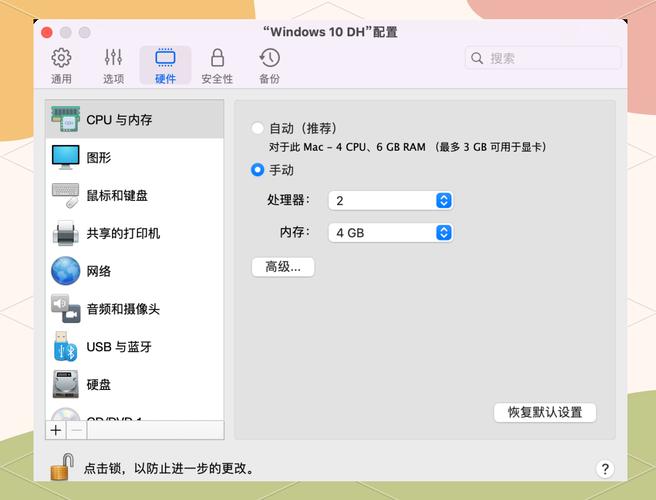
Task: Select the 网络 sidebar text
Action: point(99,271)
